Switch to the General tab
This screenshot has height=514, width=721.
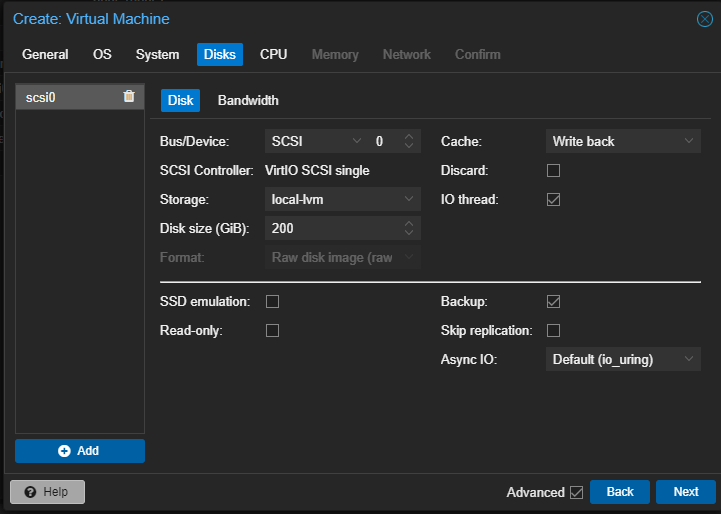45,54
